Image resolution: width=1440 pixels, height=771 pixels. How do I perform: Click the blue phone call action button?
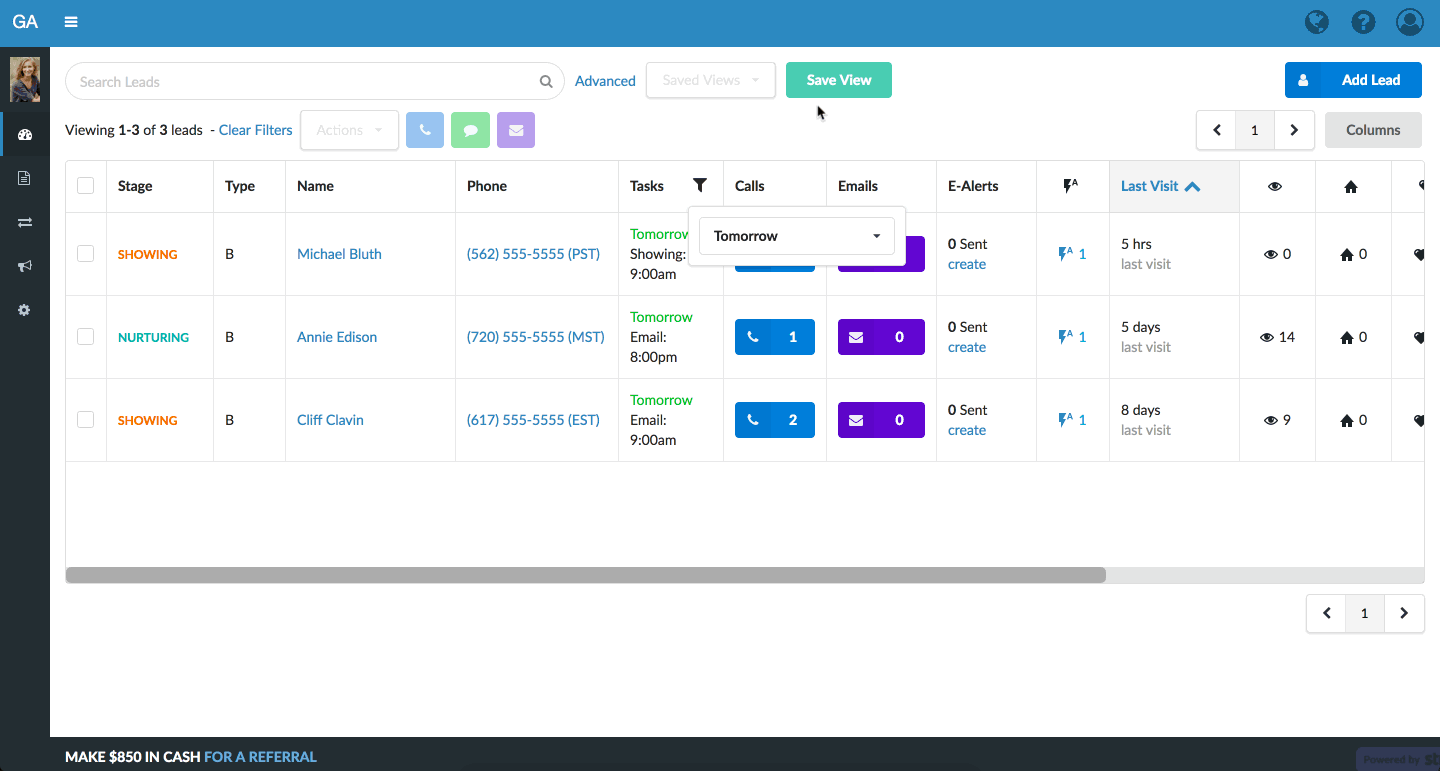pyautogui.click(x=425, y=130)
